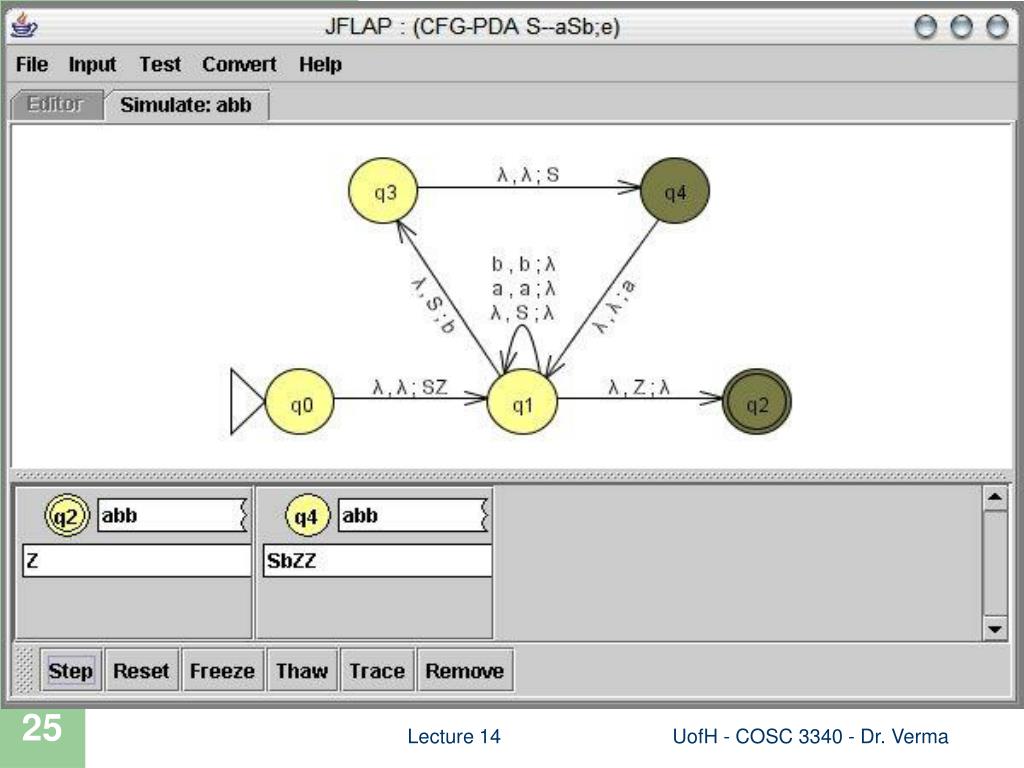Click the toolbar drag handle beside Step

click(x=25, y=670)
